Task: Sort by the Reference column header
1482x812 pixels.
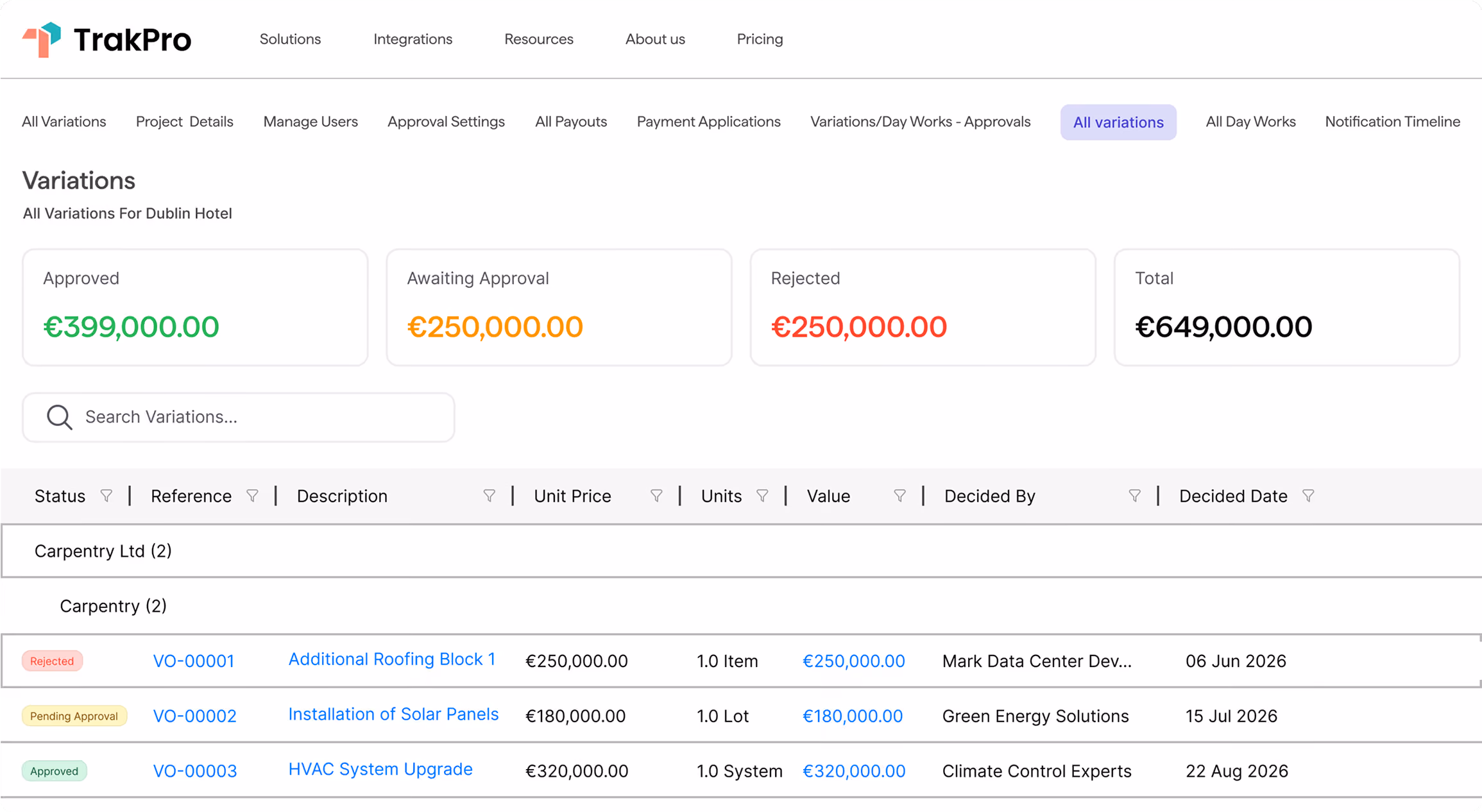Action: pyautogui.click(x=191, y=496)
